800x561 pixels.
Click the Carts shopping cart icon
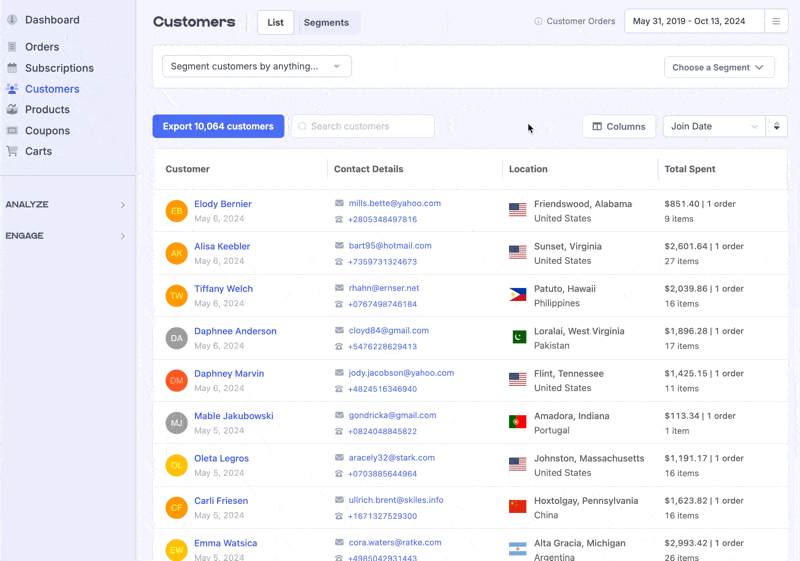(x=12, y=151)
